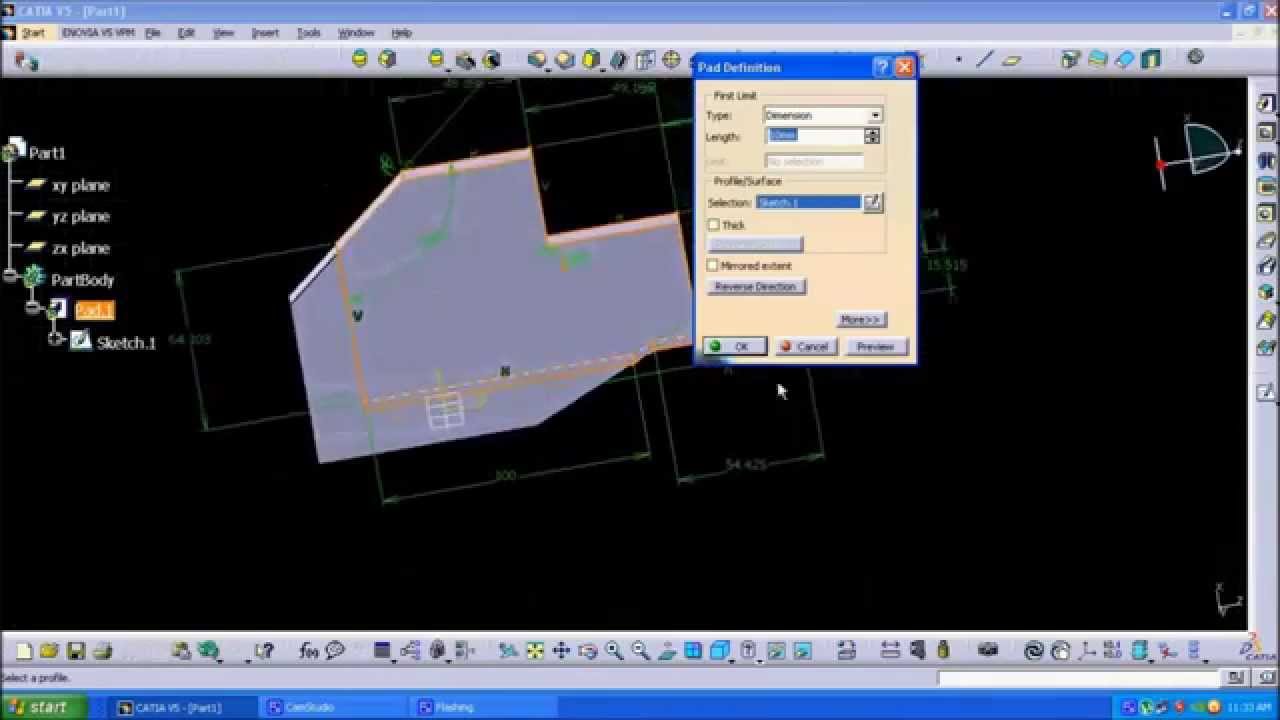Collapse the Pad.1 tree node

click(x=33, y=306)
